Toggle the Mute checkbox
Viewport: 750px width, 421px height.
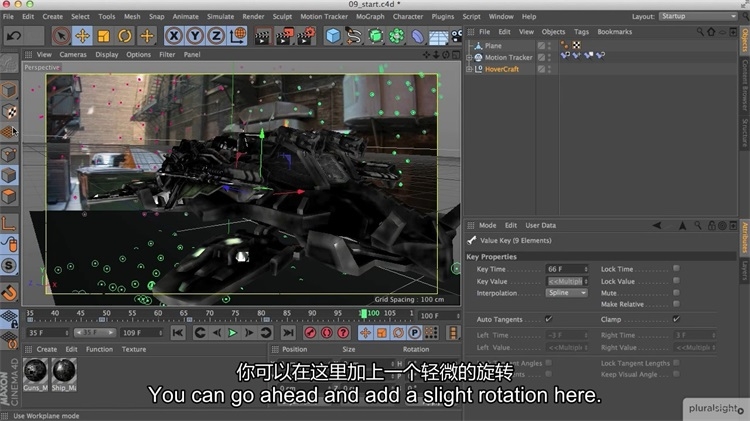pos(676,292)
